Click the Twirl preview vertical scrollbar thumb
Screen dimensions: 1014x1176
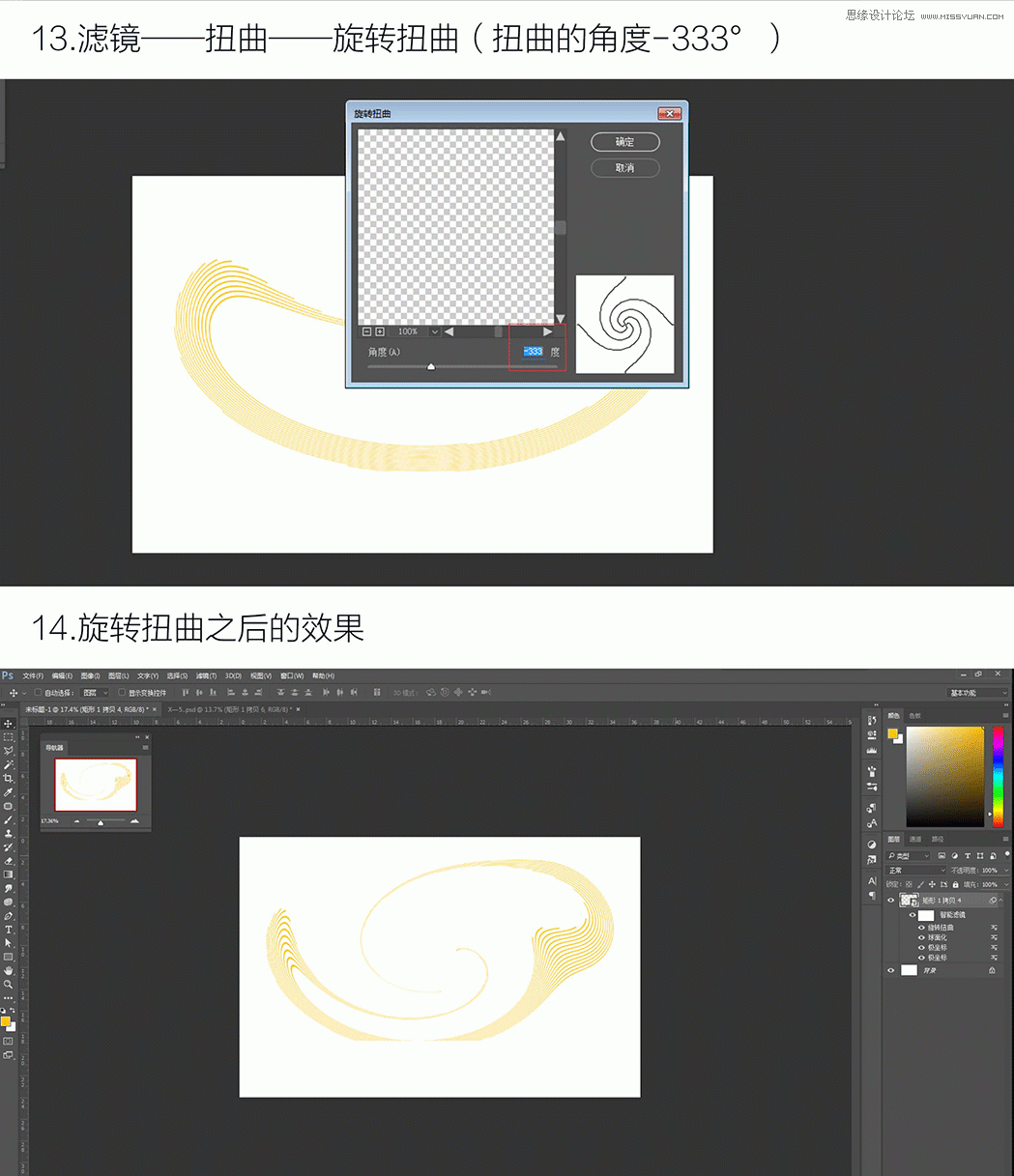[x=560, y=228]
